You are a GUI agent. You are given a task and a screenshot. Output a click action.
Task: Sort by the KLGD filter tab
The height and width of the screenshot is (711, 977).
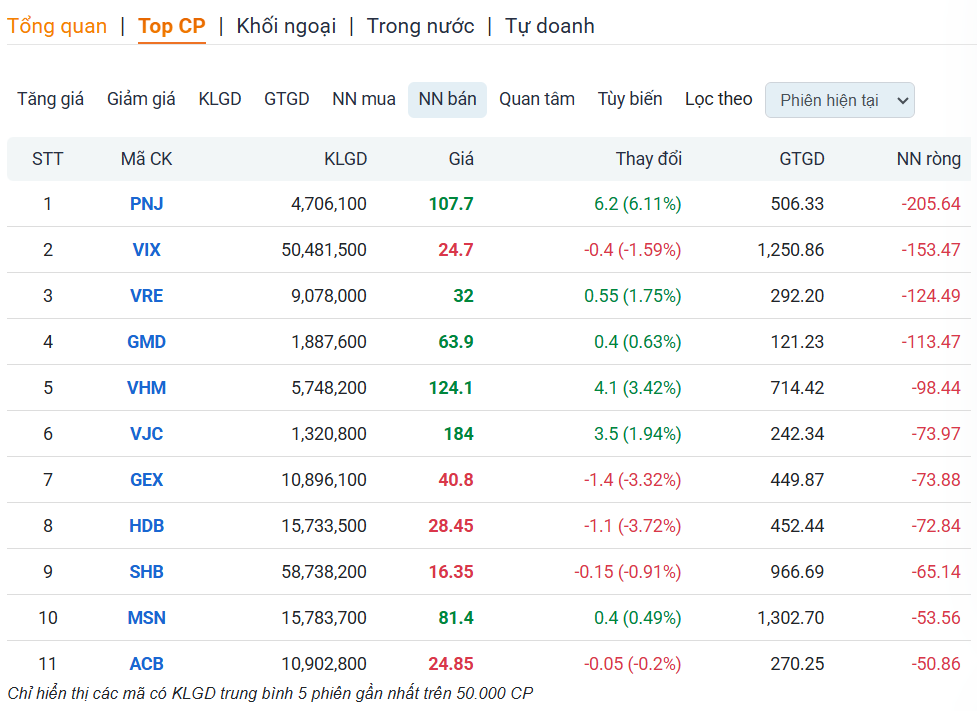tap(220, 99)
